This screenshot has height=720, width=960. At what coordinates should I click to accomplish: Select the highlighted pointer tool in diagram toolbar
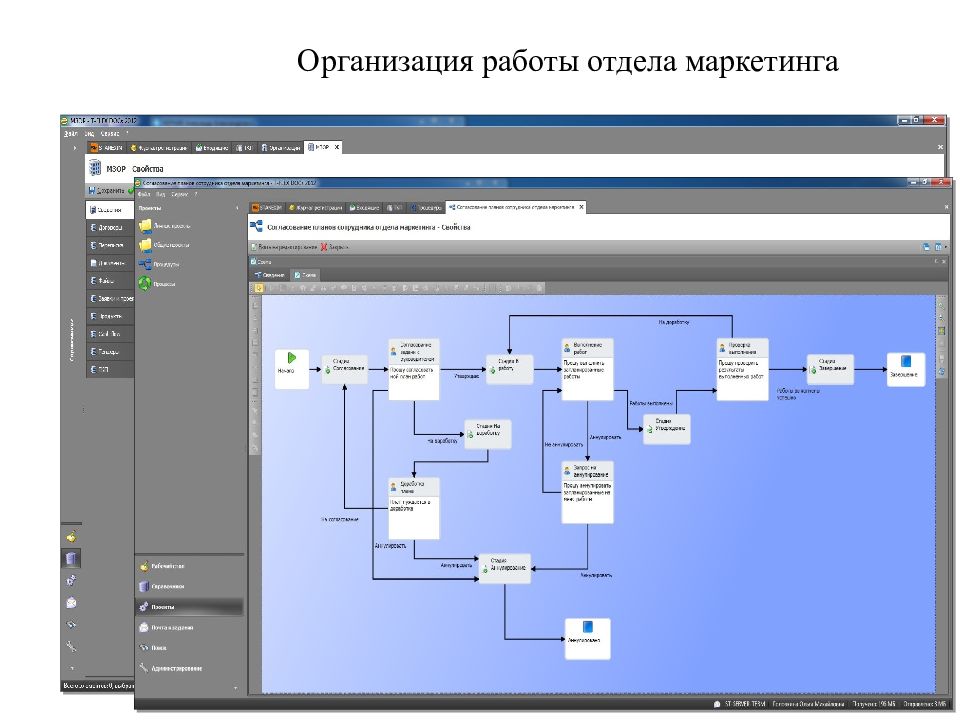coord(259,288)
